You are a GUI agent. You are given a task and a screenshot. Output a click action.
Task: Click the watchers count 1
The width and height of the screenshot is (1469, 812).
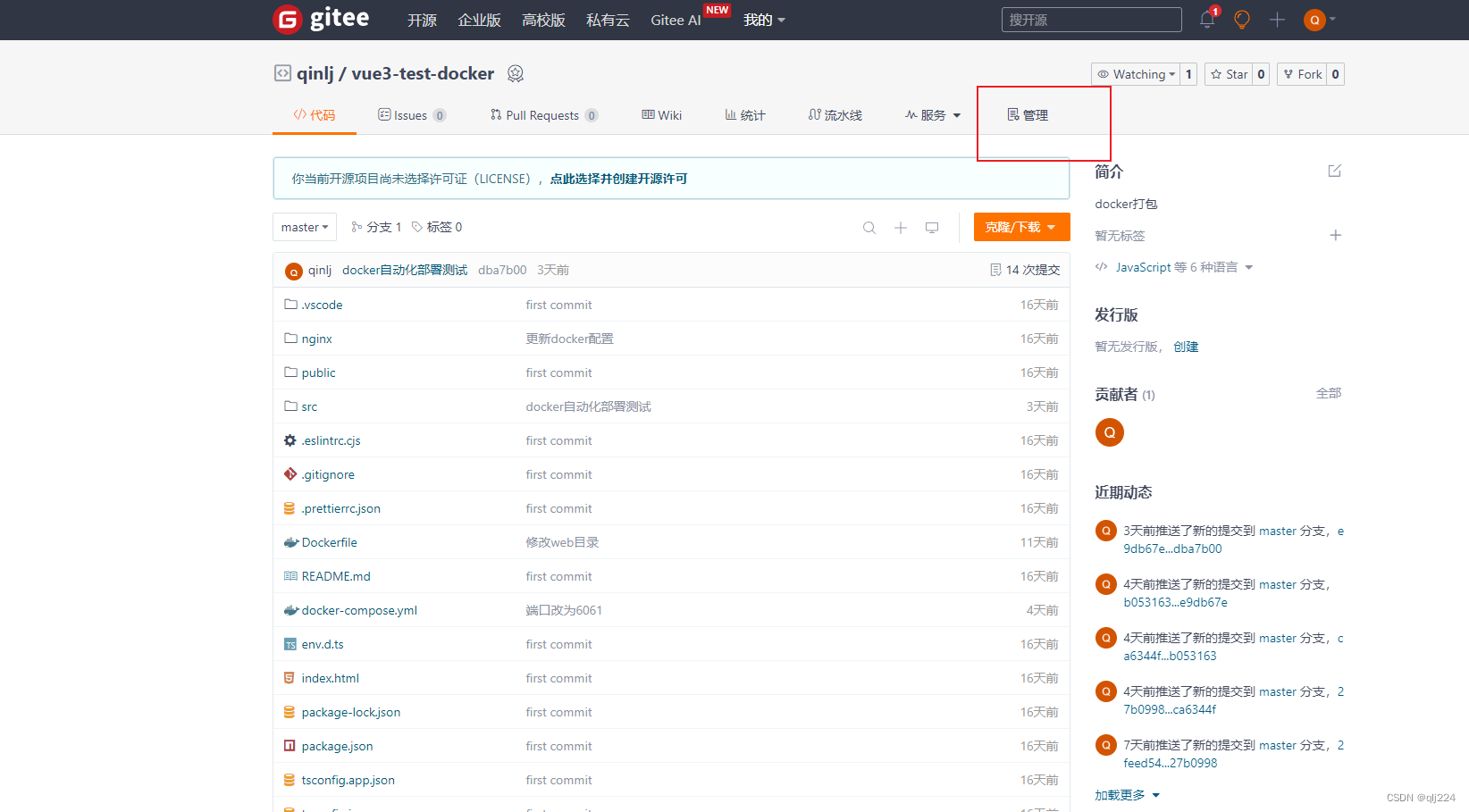[1188, 74]
